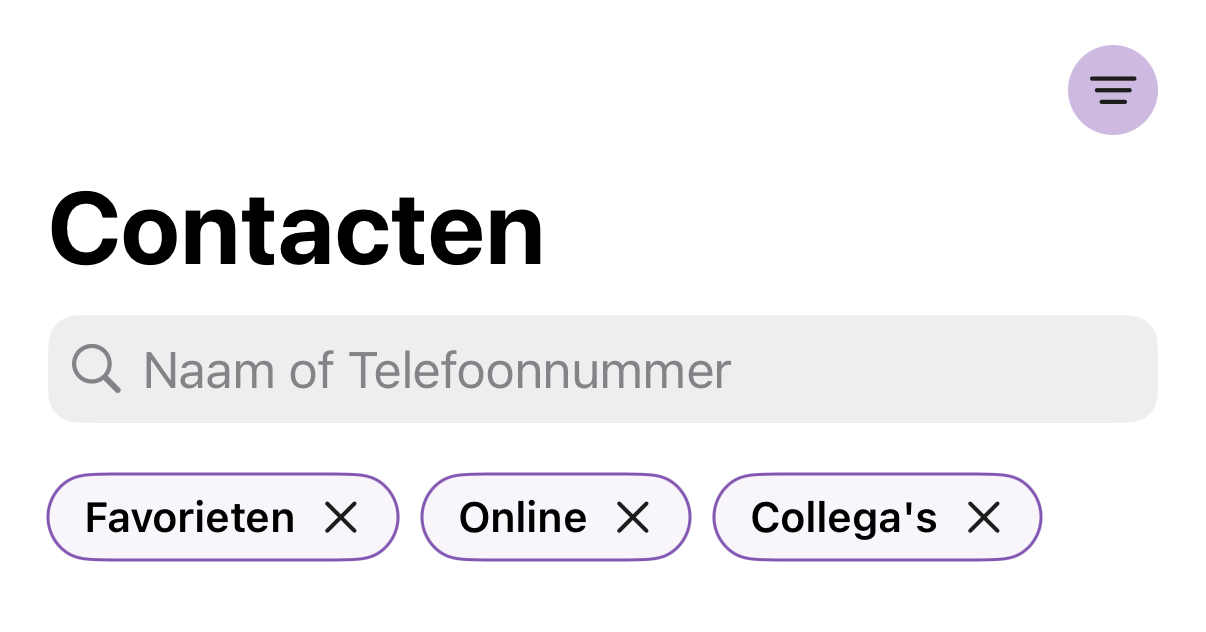Select the Collega's filter chip label
This screenshot has height=632, width=1206.
[x=844, y=518]
